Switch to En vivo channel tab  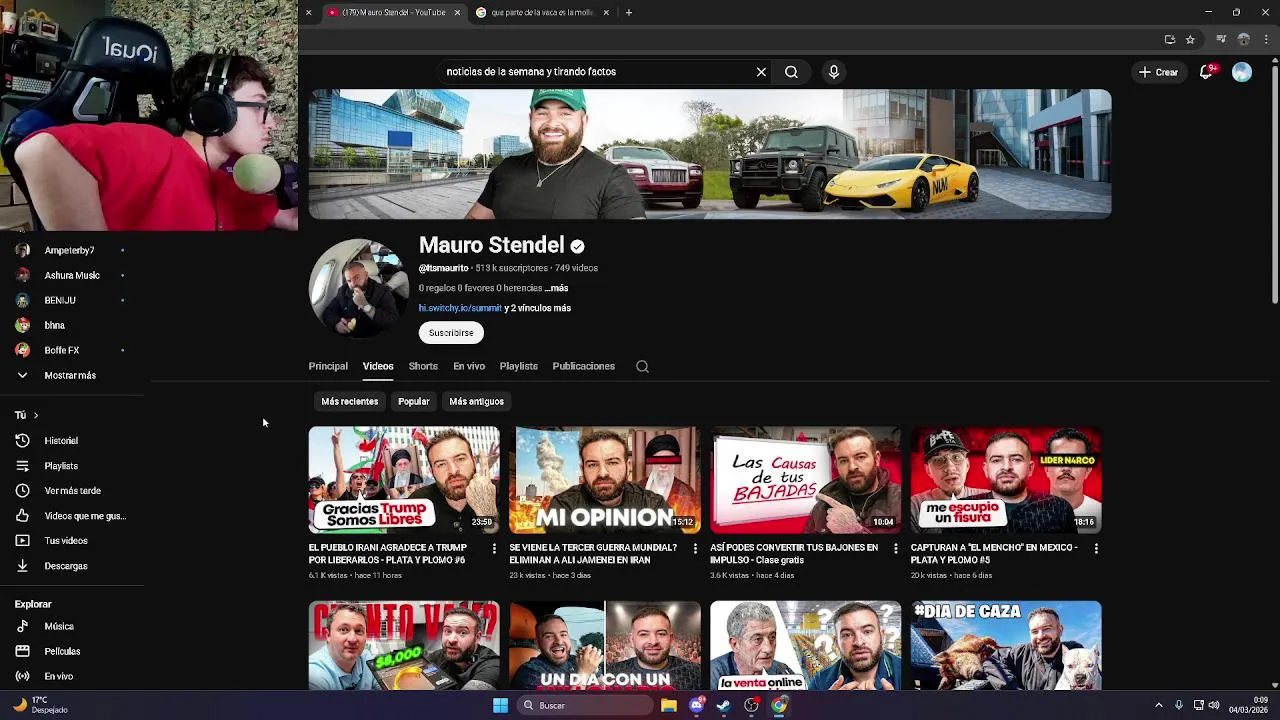click(469, 366)
